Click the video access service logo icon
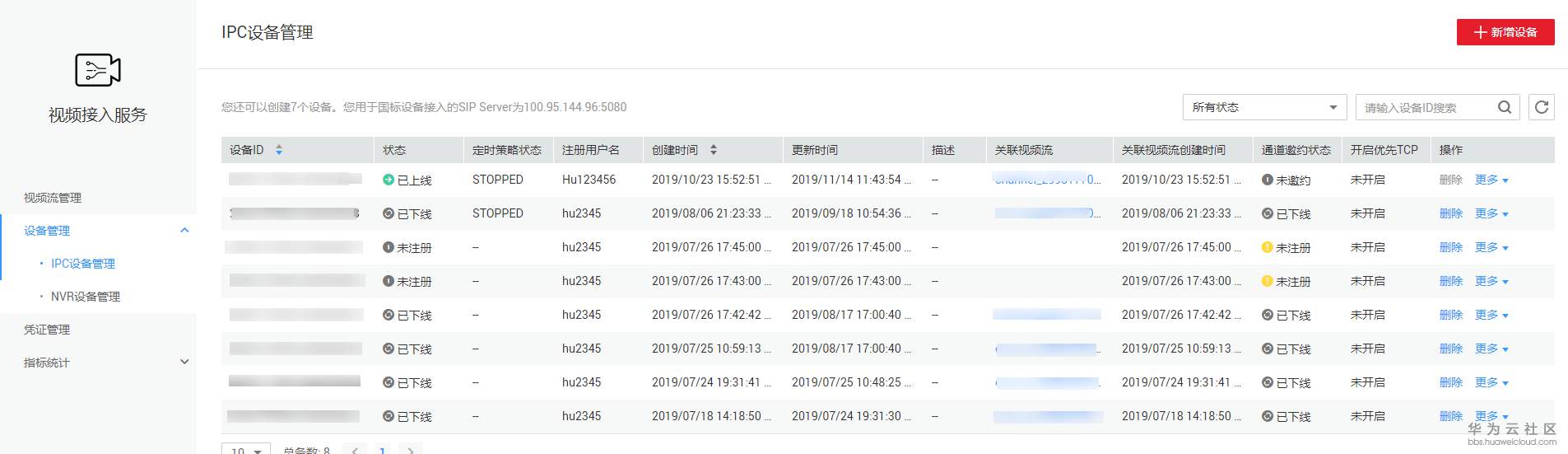Viewport: 1568px width, 454px height. click(98, 71)
